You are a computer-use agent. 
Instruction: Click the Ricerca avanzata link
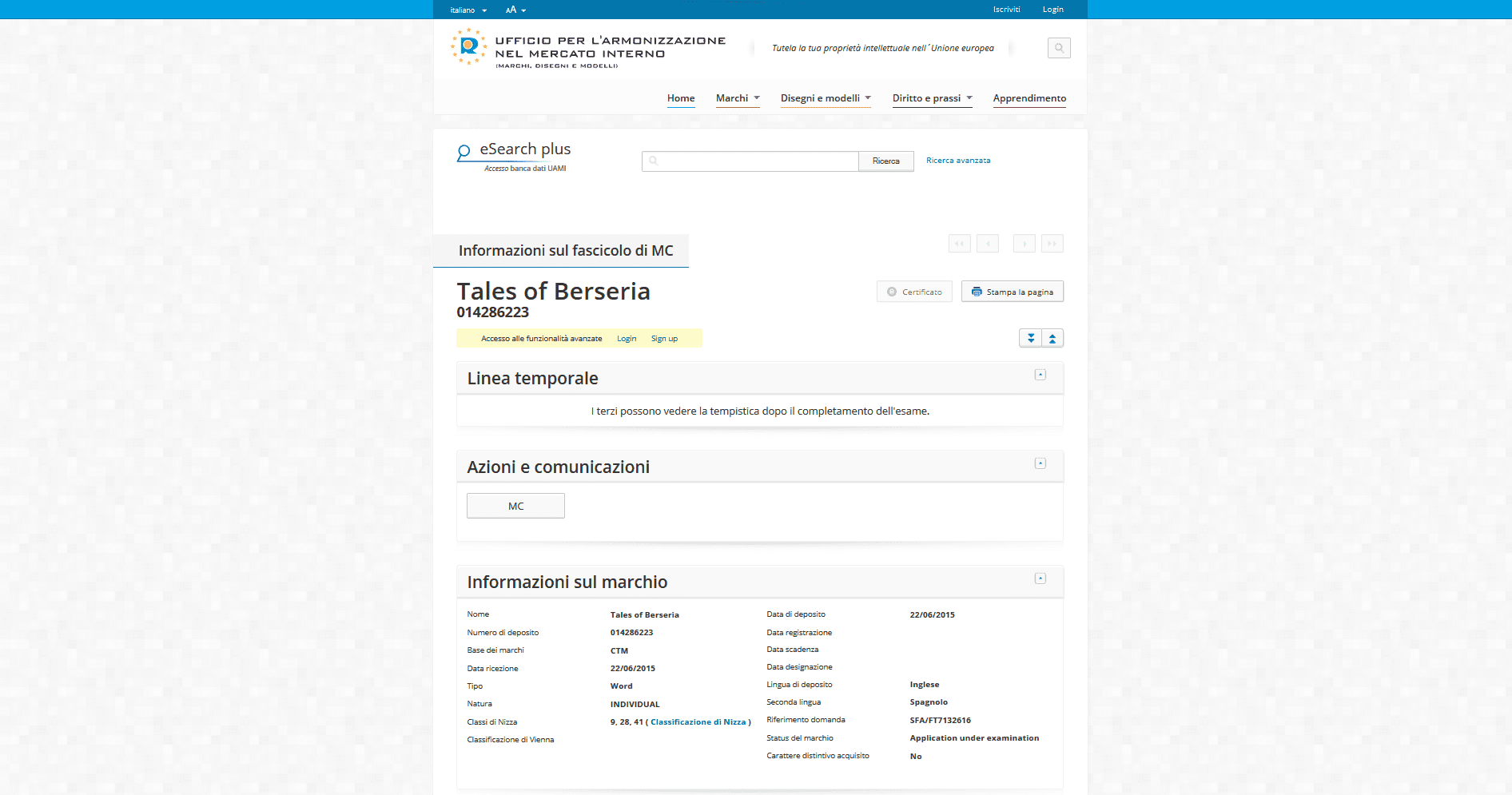click(958, 161)
